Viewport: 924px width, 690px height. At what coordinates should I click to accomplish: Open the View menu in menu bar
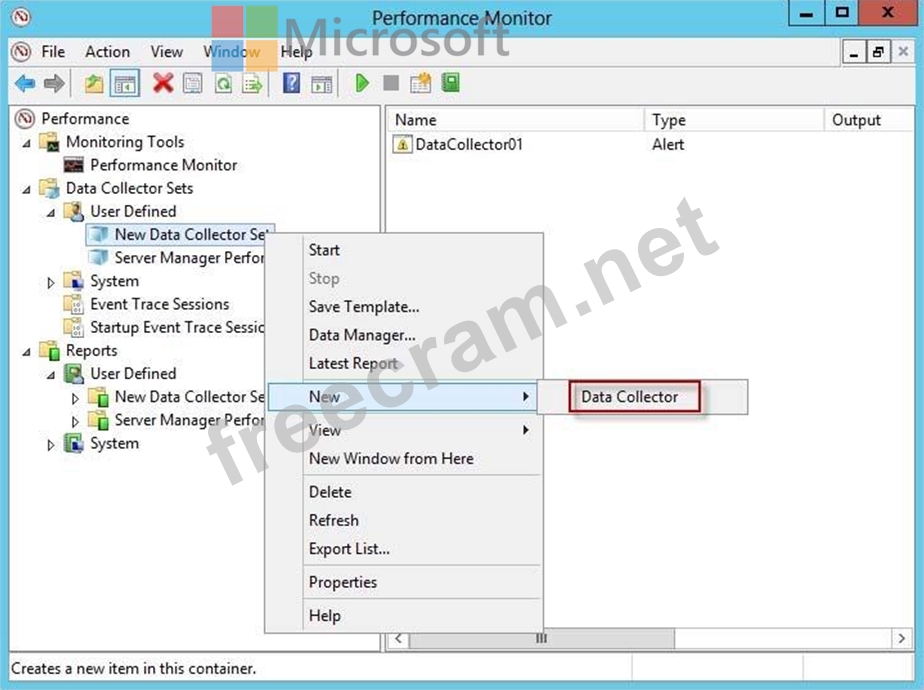tap(167, 52)
